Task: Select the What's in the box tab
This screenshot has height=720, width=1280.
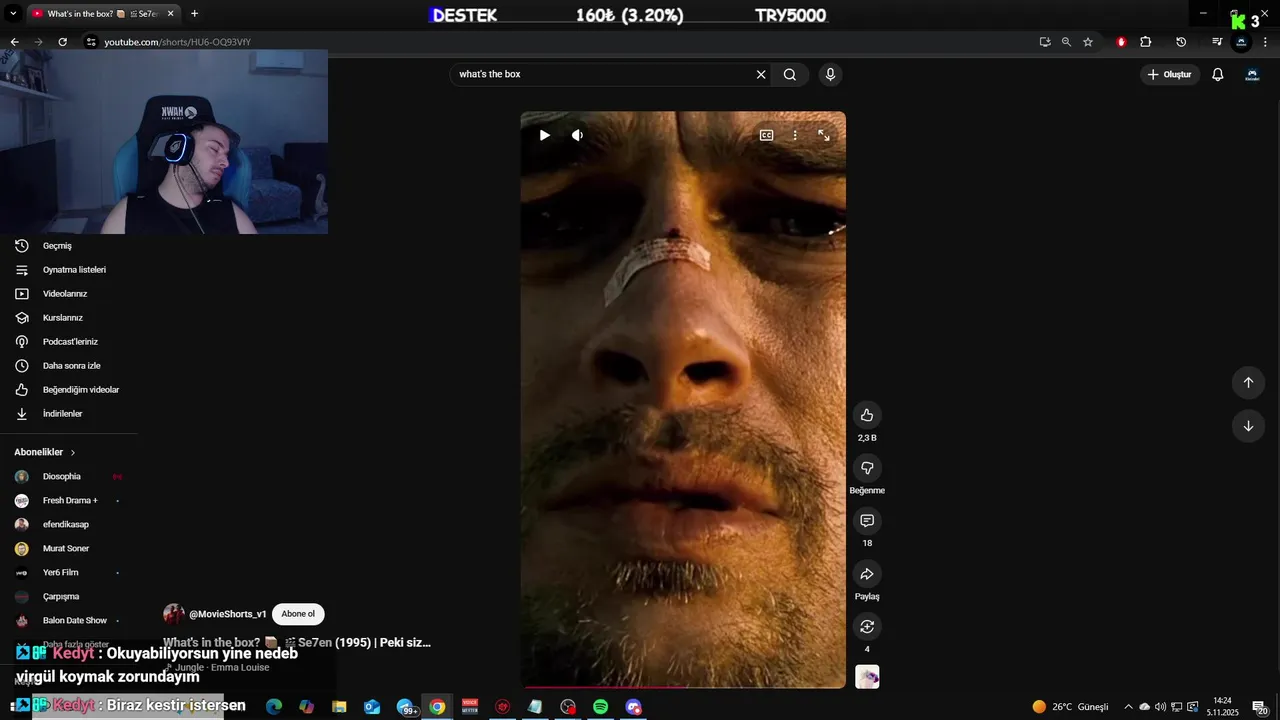Action: click(x=104, y=14)
